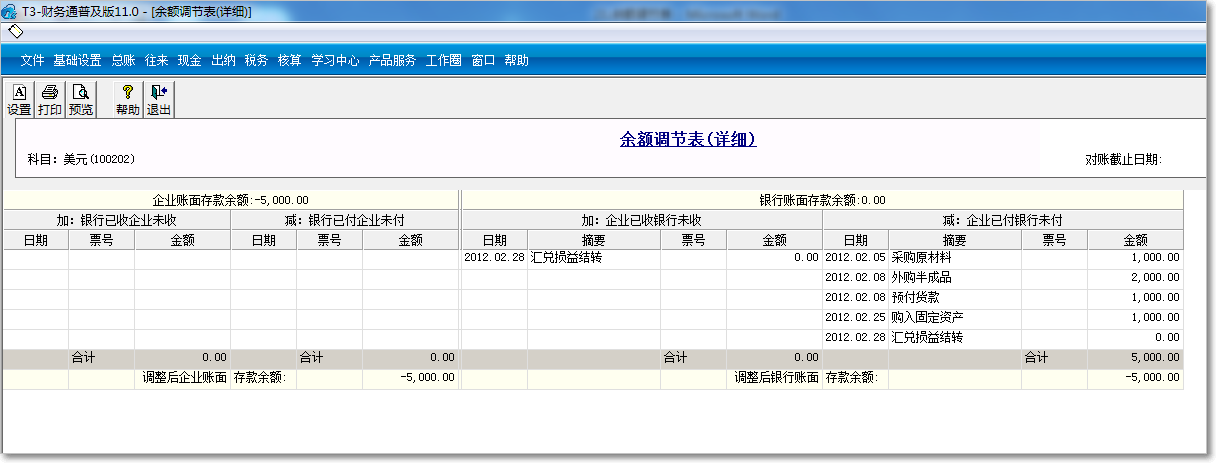Click the 设置 (Settings) toolbar icon
Screen dimensions: 1216x463
point(19,100)
